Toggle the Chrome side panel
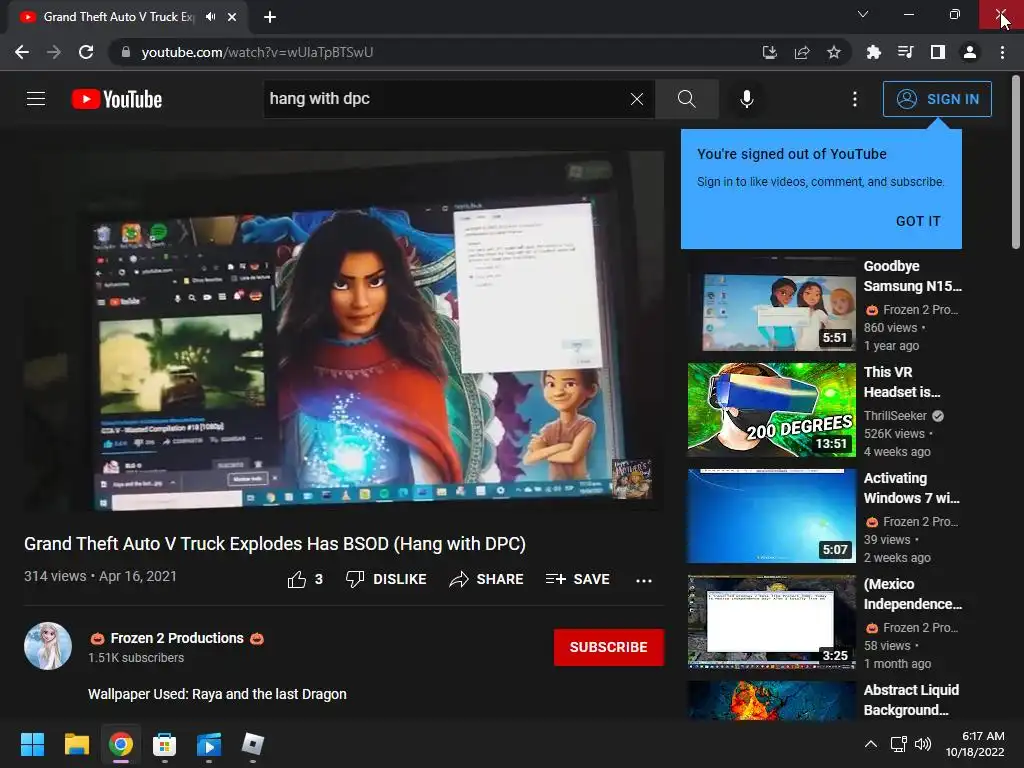This screenshot has width=1024, height=768. [x=938, y=52]
